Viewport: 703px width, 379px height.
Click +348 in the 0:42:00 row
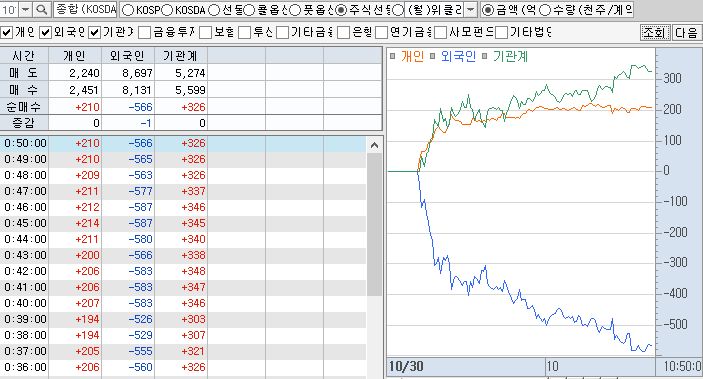click(x=193, y=271)
